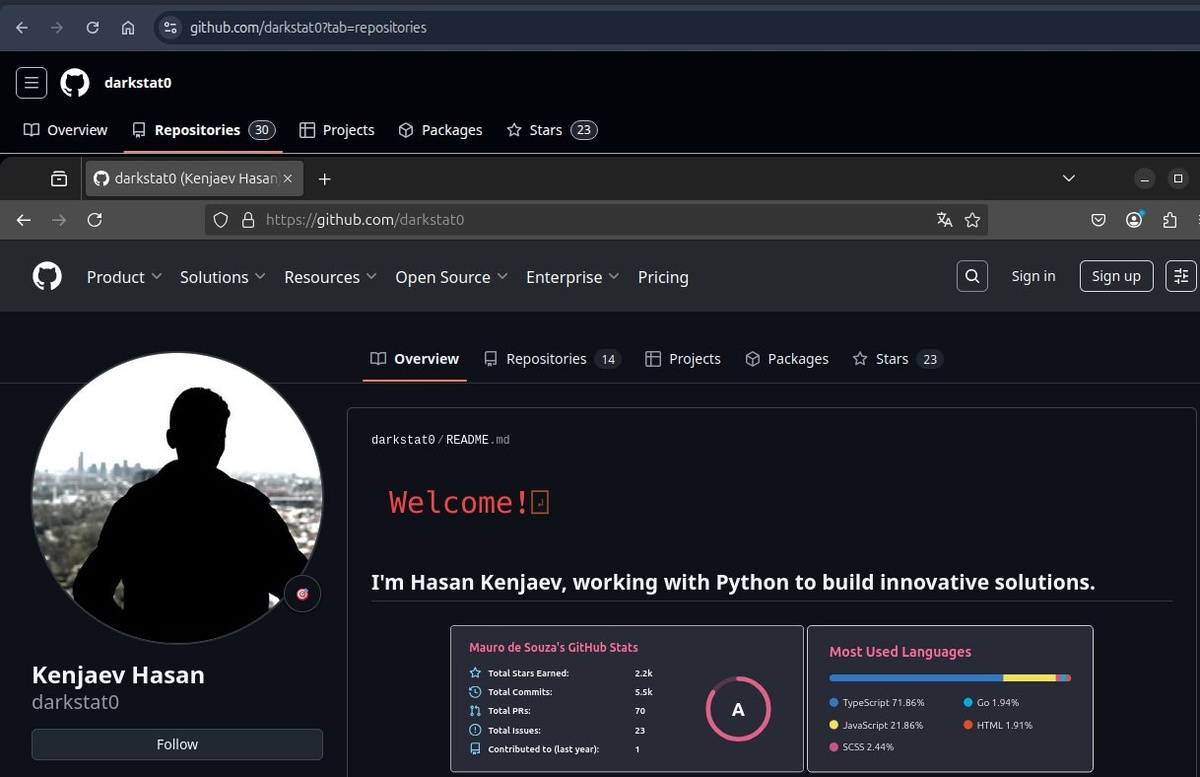
Task: Open GitHub search magnifier button
Action: tap(972, 276)
